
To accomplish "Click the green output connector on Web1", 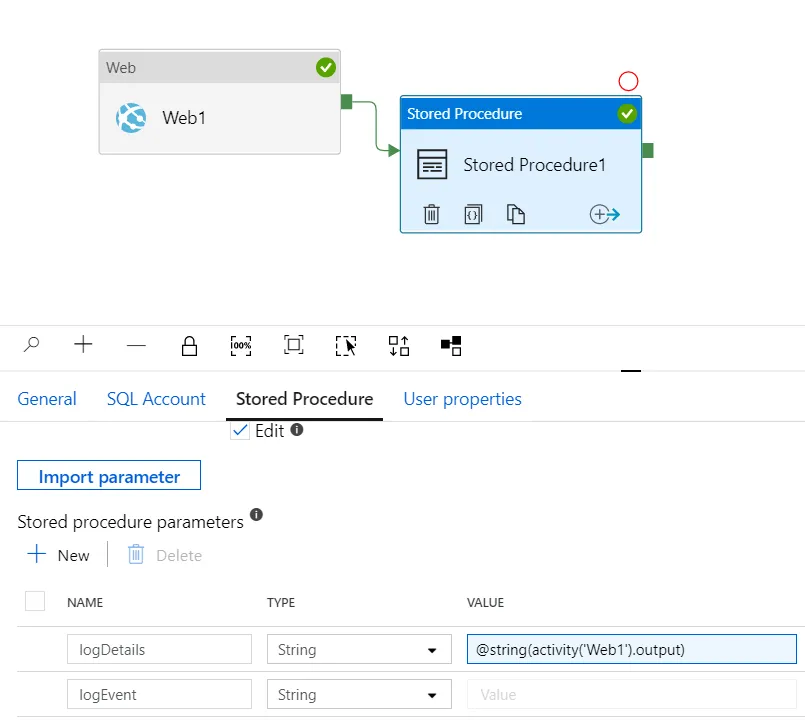I will [347, 102].
